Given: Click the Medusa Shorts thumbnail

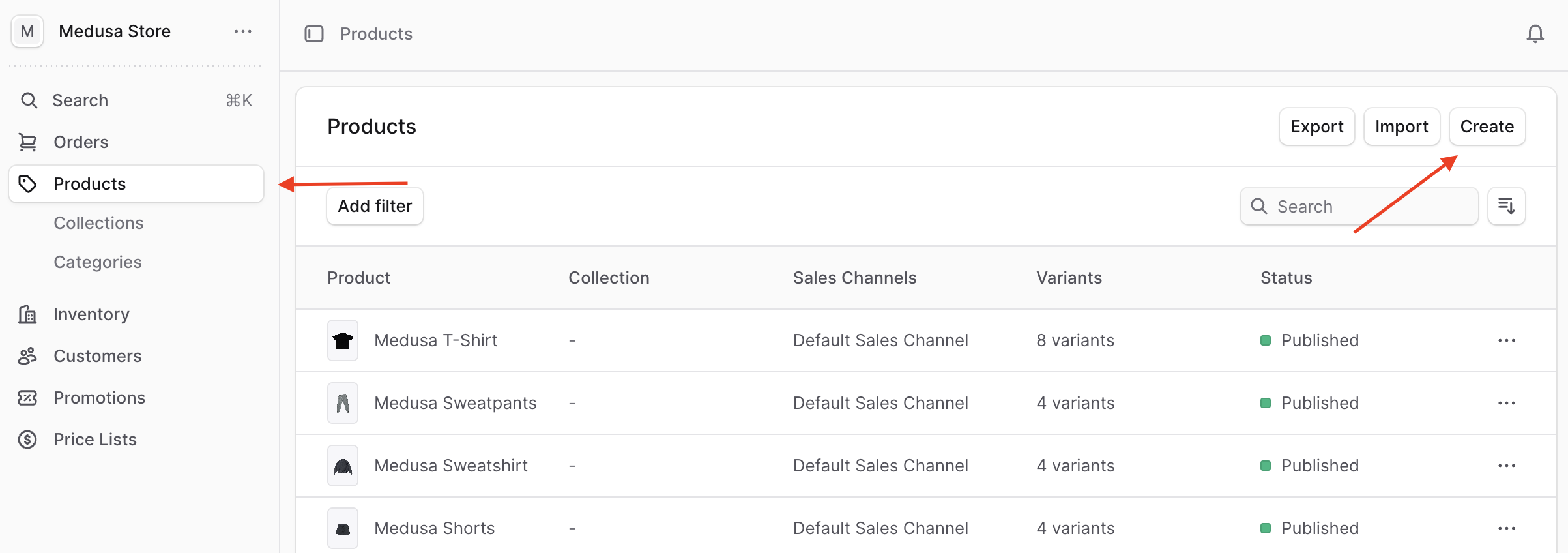Looking at the screenshot, I should point(343,528).
